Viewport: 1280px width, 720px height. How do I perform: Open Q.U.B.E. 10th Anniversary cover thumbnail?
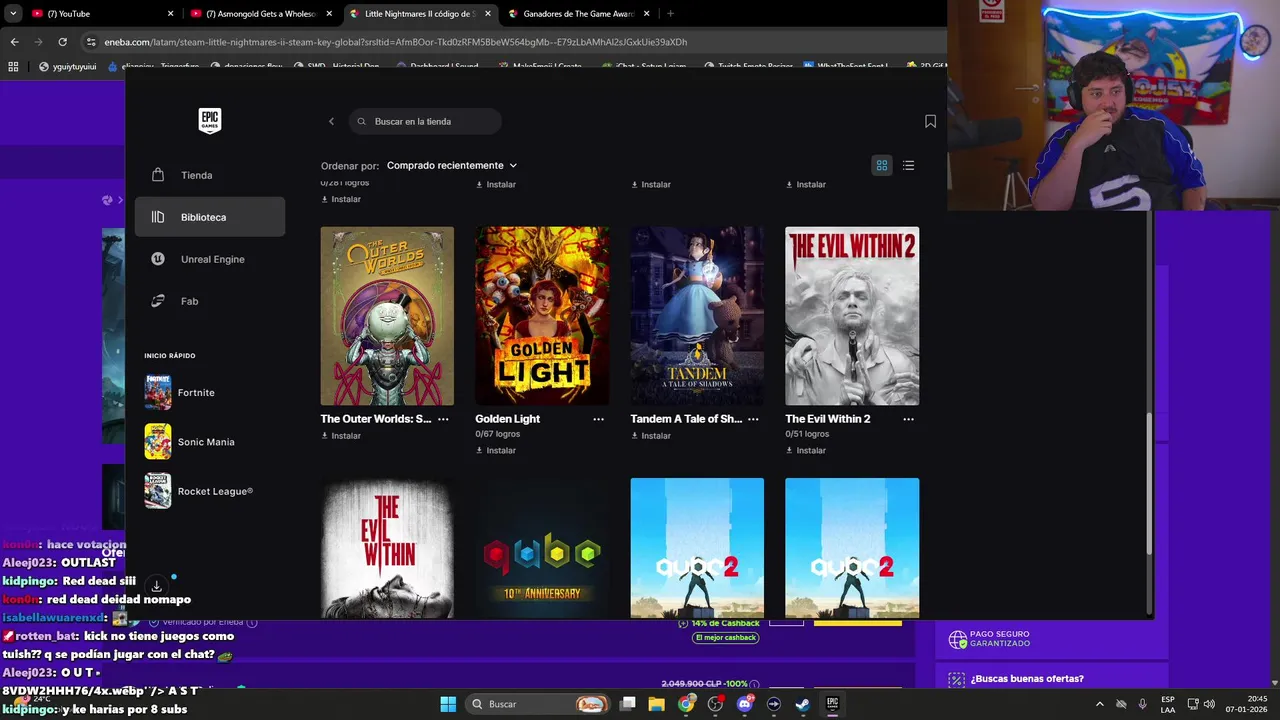(x=542, y=548)
